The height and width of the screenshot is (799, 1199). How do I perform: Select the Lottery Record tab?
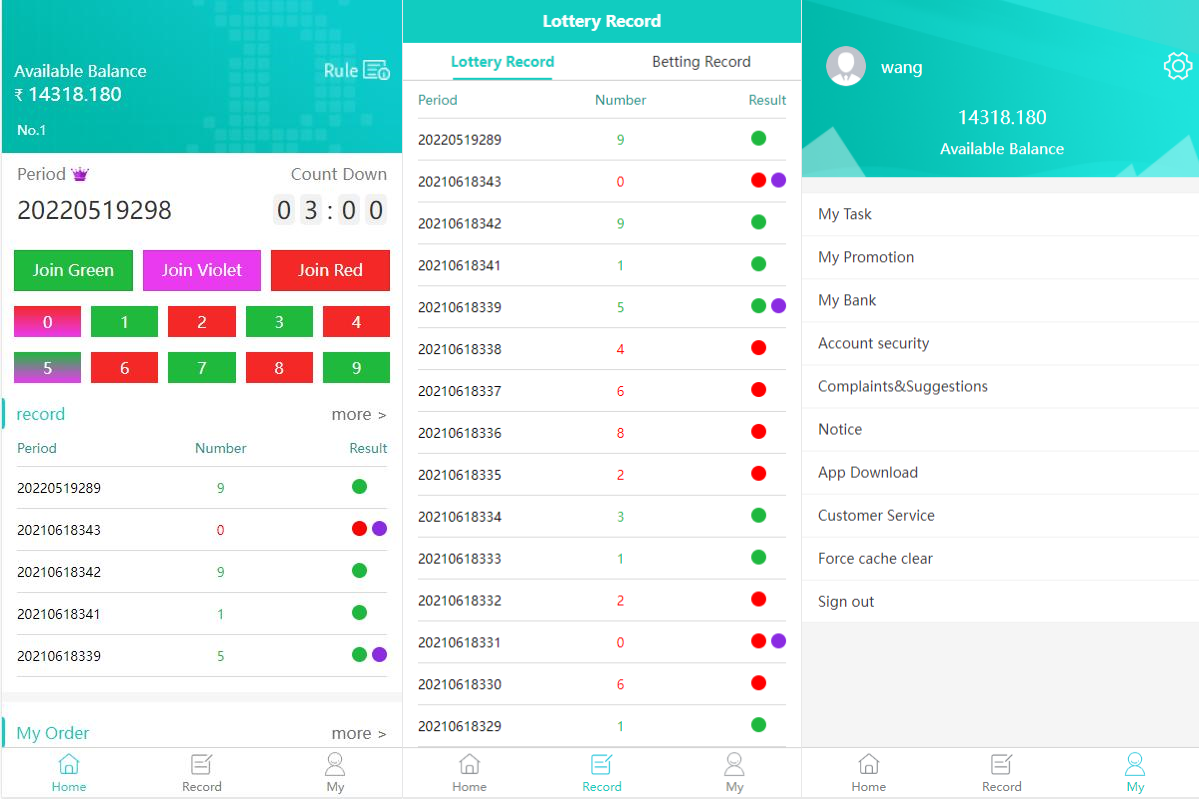[501, 61]
